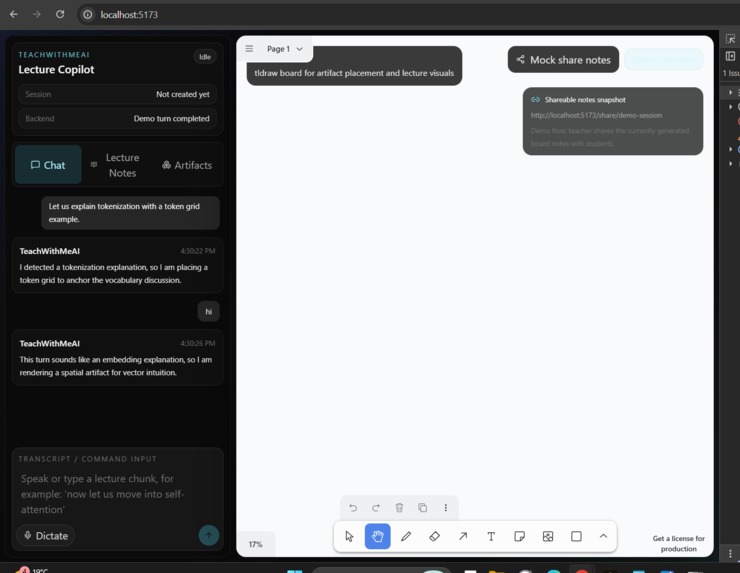
Task: Click the 4:30:26 PM TeachWithMeAI reply
Action: coord(117,358)
